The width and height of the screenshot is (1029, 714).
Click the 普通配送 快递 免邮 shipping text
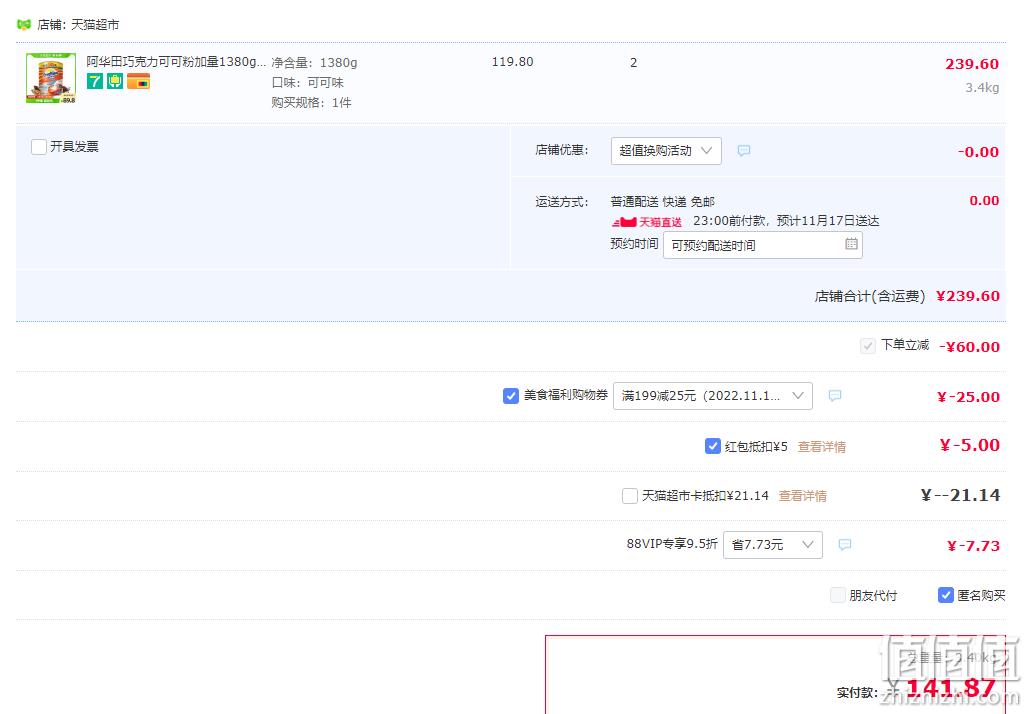click(663, 201)
